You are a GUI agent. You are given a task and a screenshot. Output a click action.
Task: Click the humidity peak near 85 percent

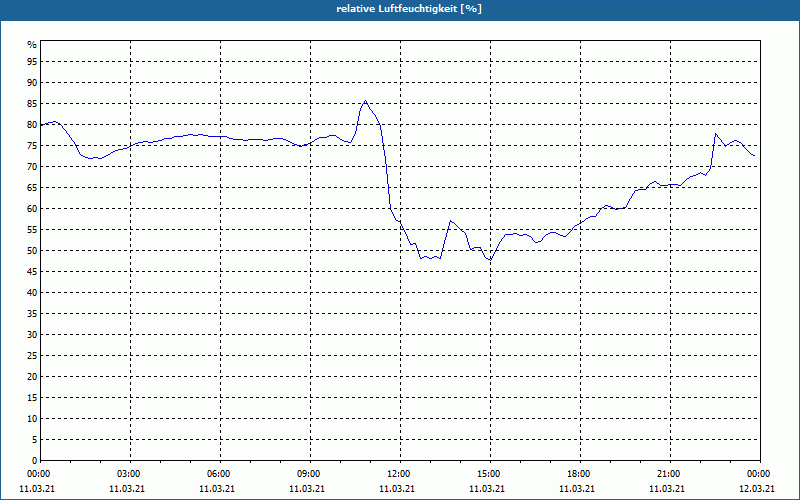click(x=365, y=101)
